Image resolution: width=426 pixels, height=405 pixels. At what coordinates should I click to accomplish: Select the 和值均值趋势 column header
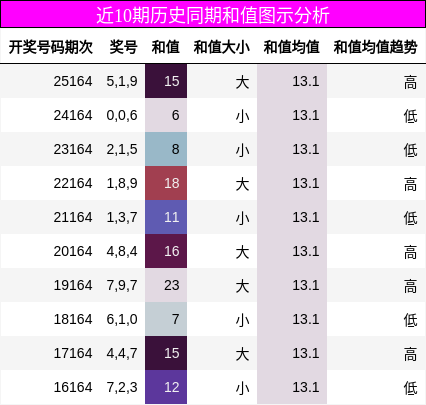tap(375, 47)
